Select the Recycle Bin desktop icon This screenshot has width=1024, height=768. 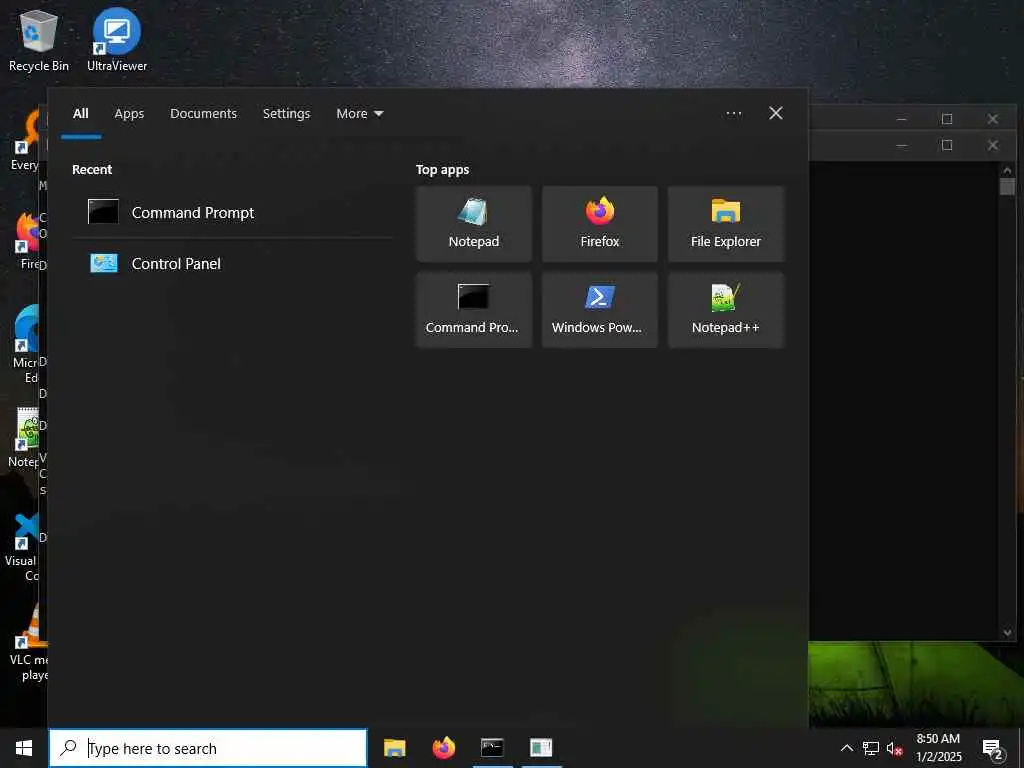coord(39,41)
